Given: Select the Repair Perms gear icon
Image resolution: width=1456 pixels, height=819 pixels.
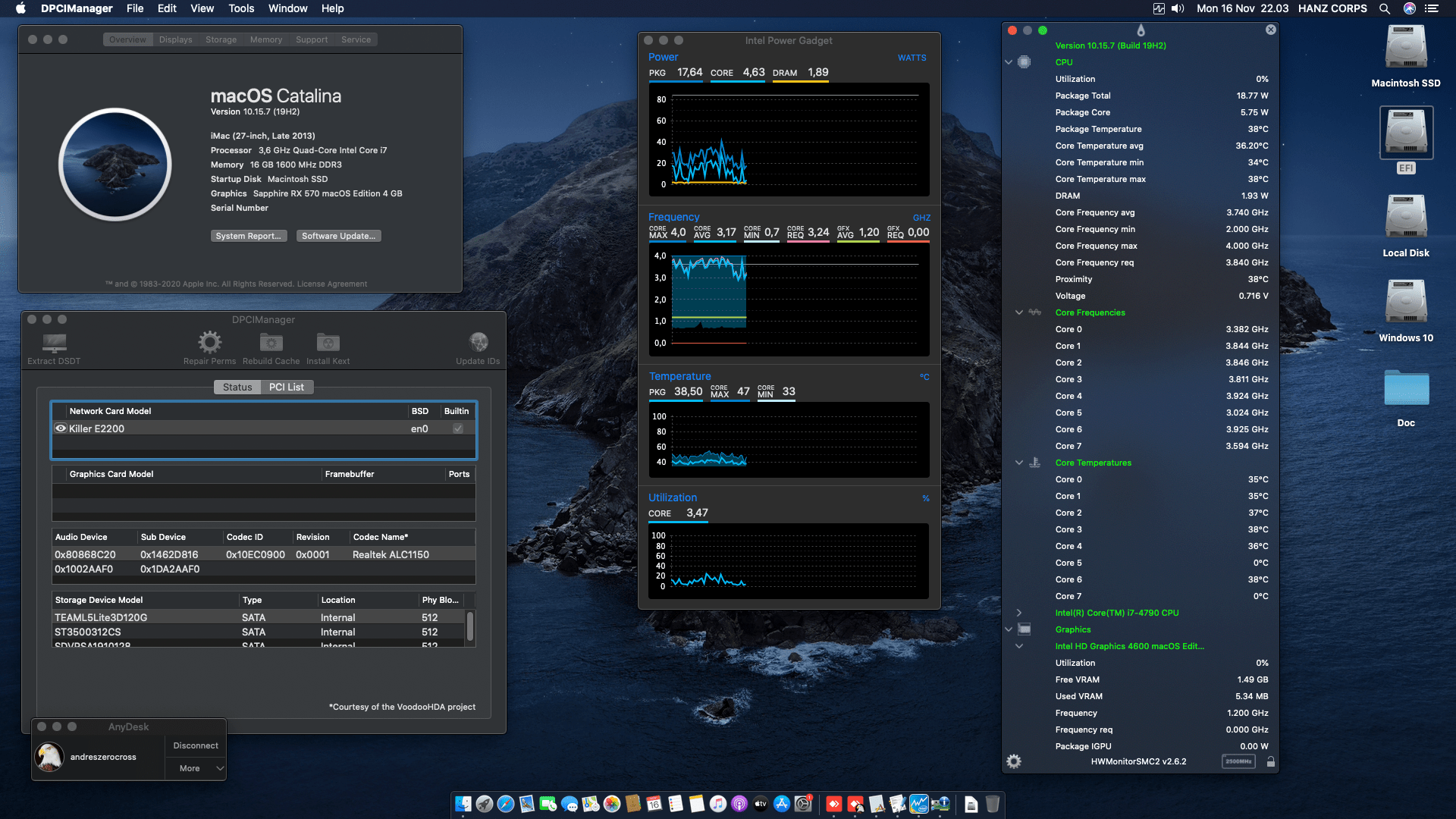Looking at the screenshot, I should (x=210, y=343).
